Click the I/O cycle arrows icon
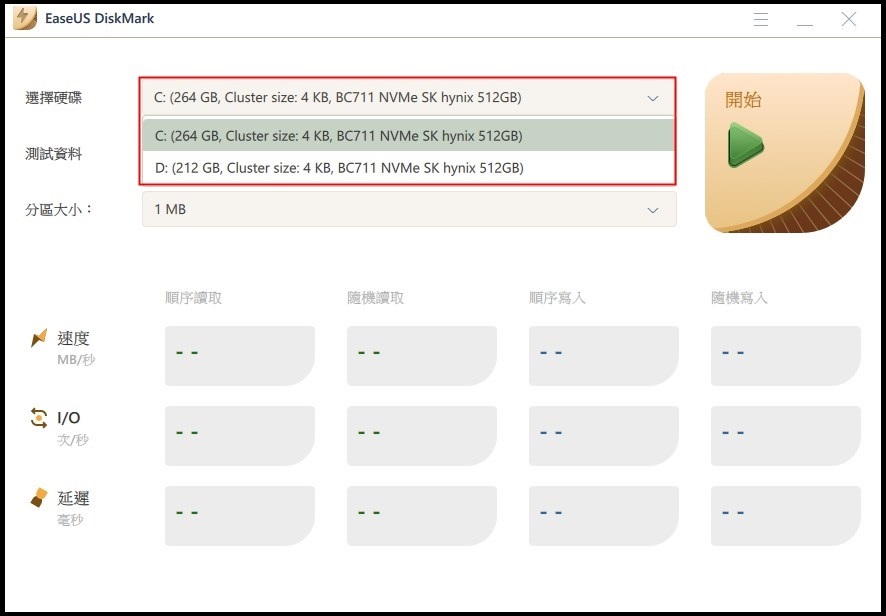The image size is (886, 616). tap(39, 419)
